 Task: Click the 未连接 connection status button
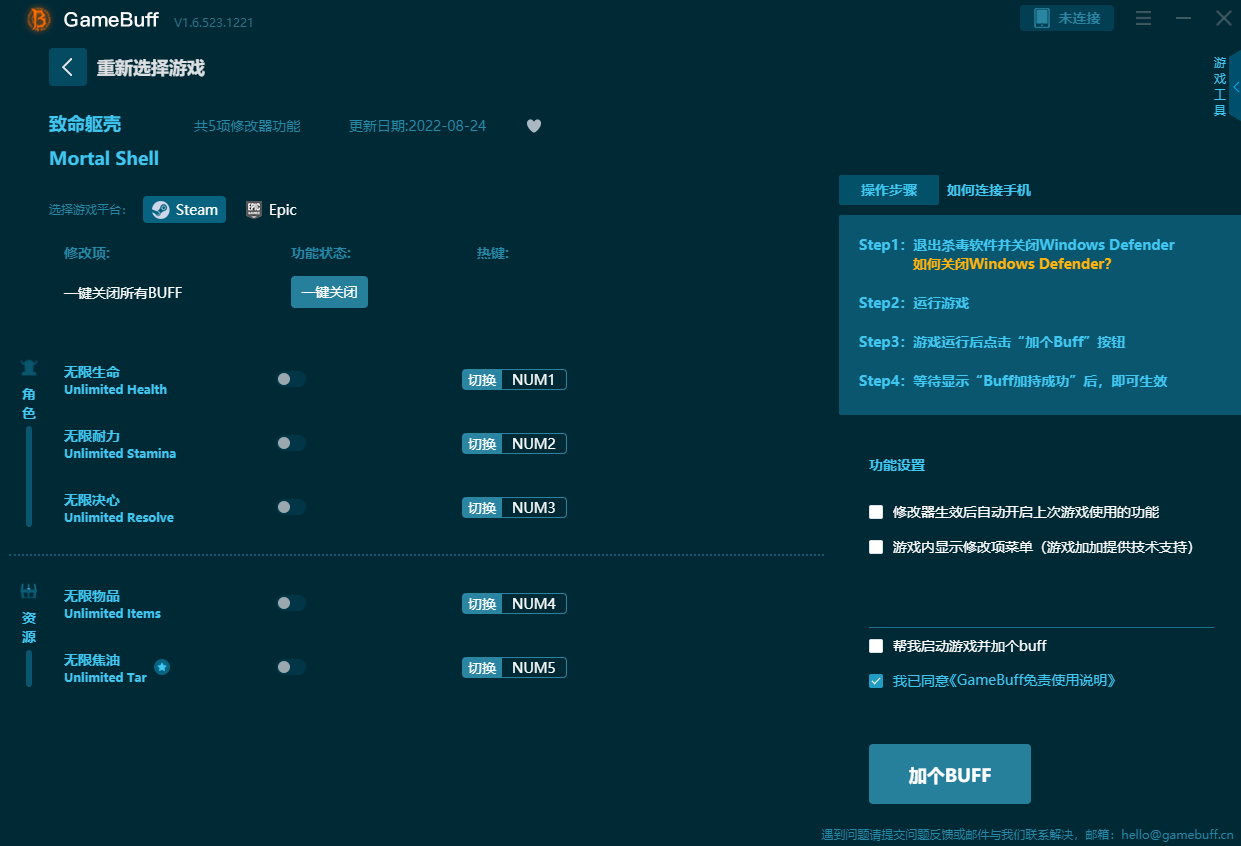1067,18
